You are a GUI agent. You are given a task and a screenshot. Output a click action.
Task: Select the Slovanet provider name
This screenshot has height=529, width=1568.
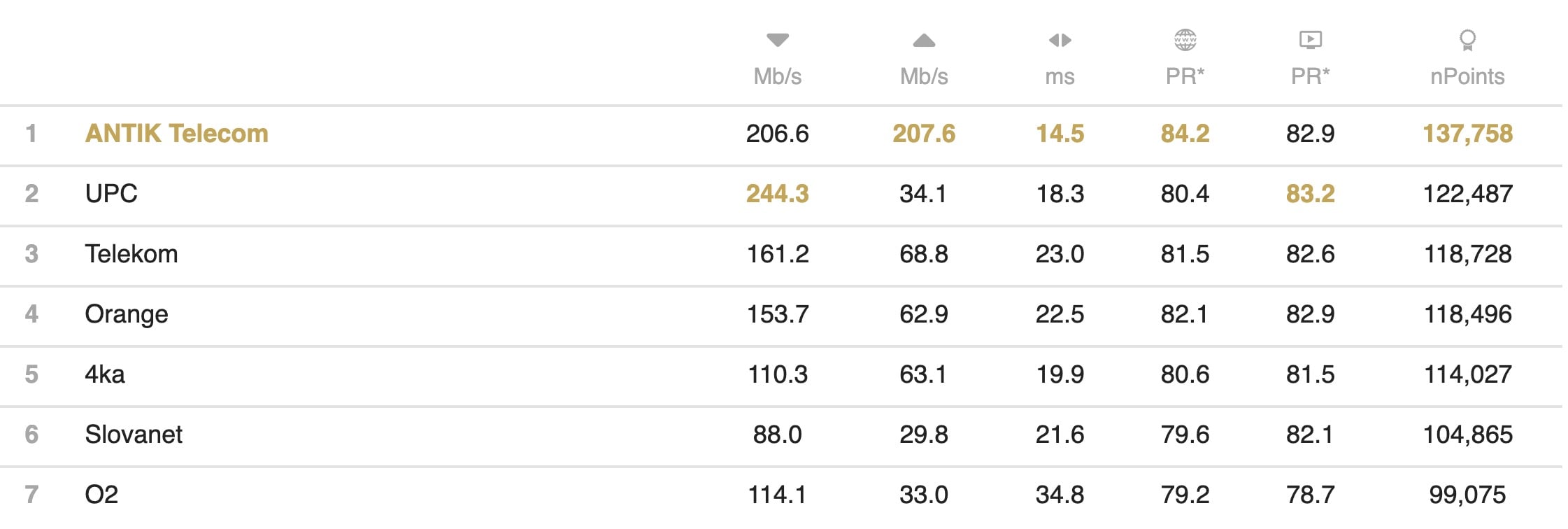point(134,435)
